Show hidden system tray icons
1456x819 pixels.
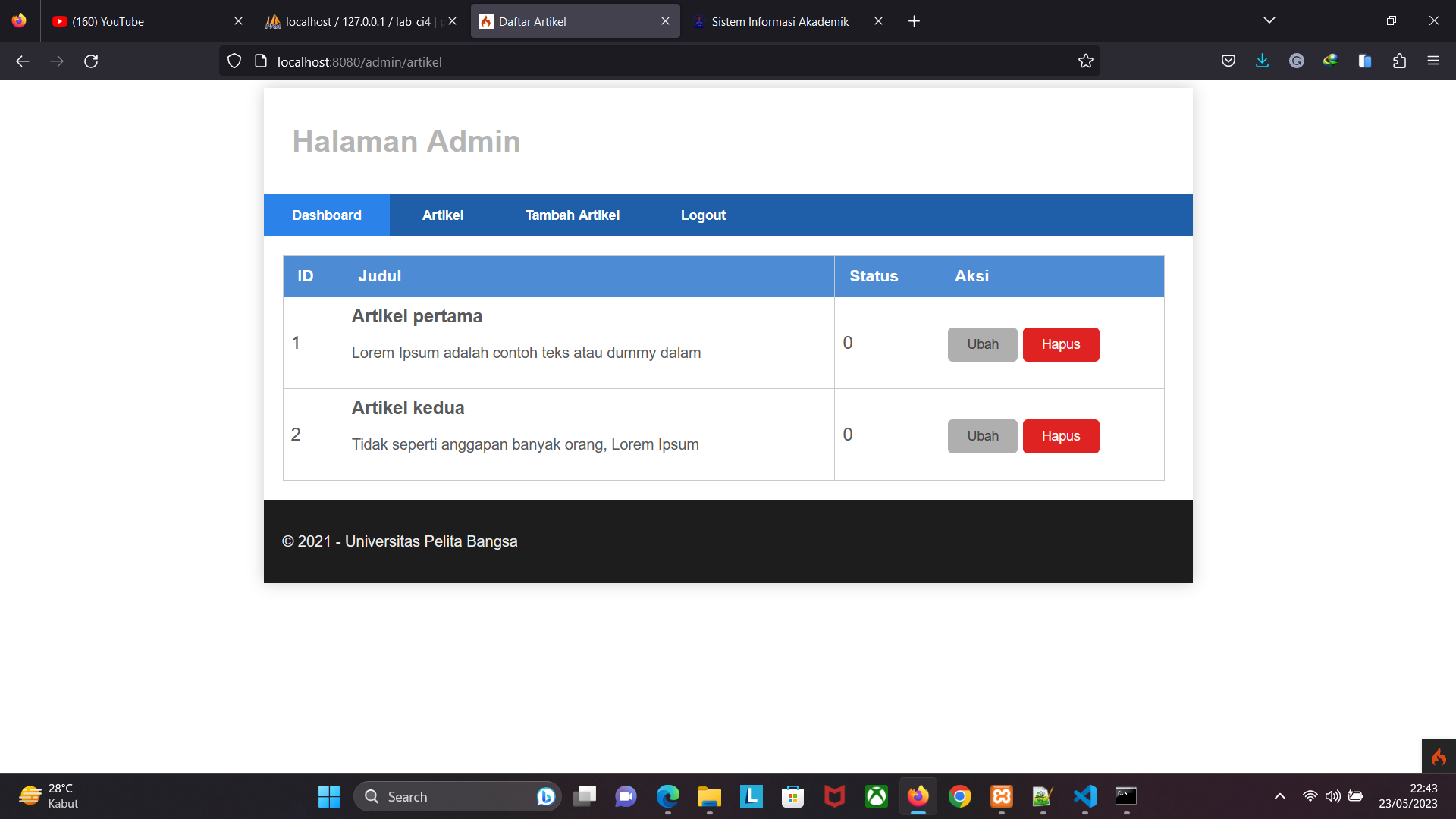click(1280, 797)
